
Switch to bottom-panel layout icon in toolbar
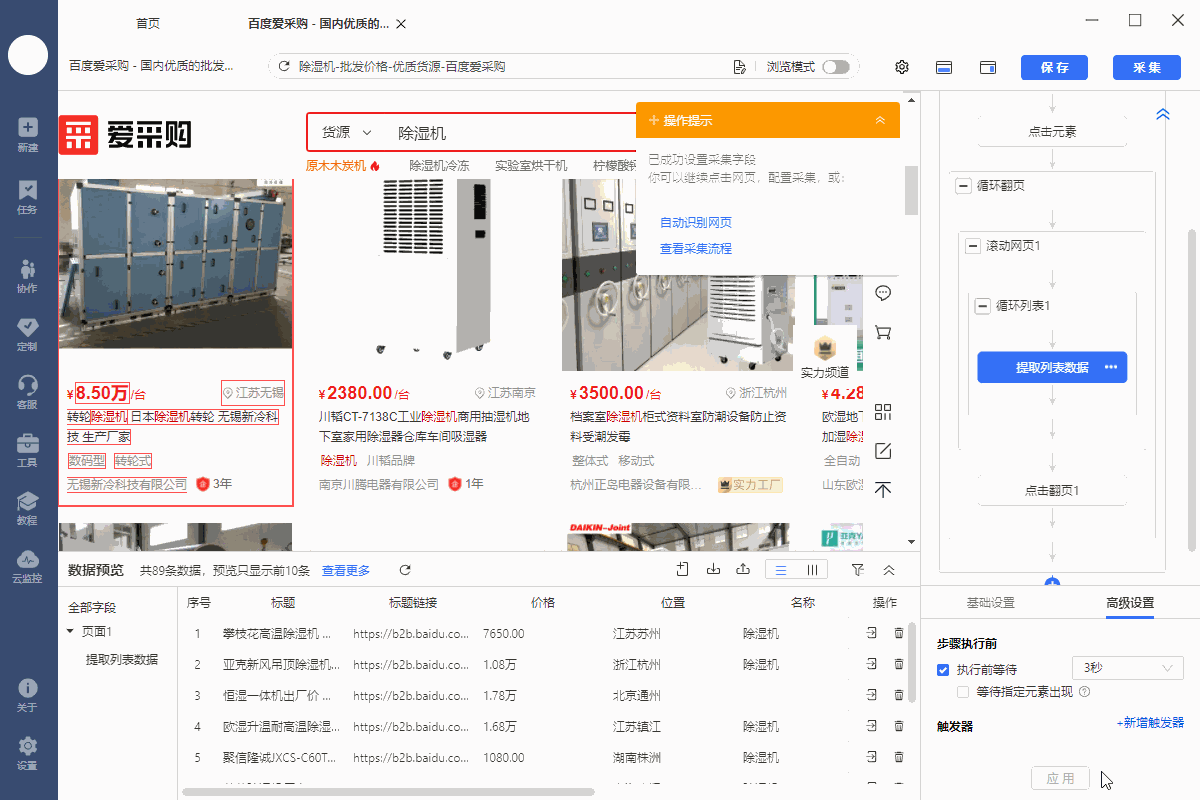pyautogui.click(x=943, y=67)
